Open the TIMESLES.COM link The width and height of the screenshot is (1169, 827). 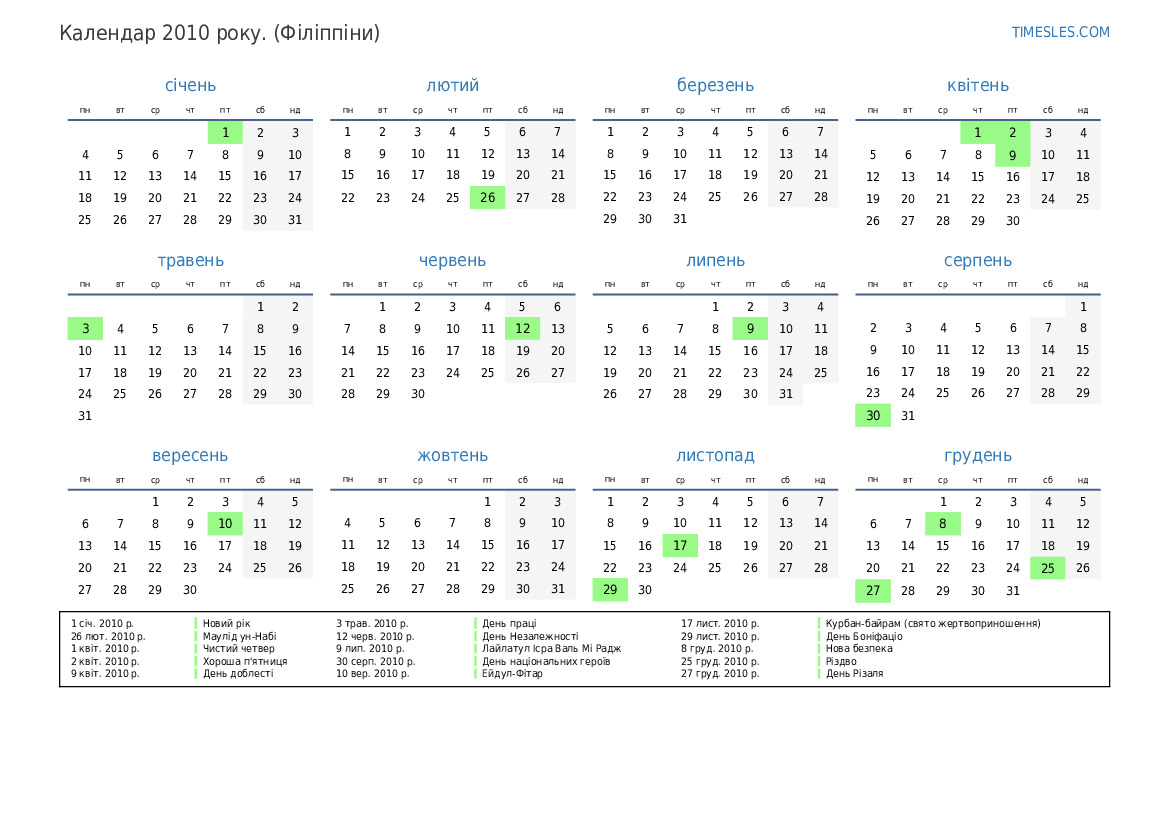[x=1060, y=32]
